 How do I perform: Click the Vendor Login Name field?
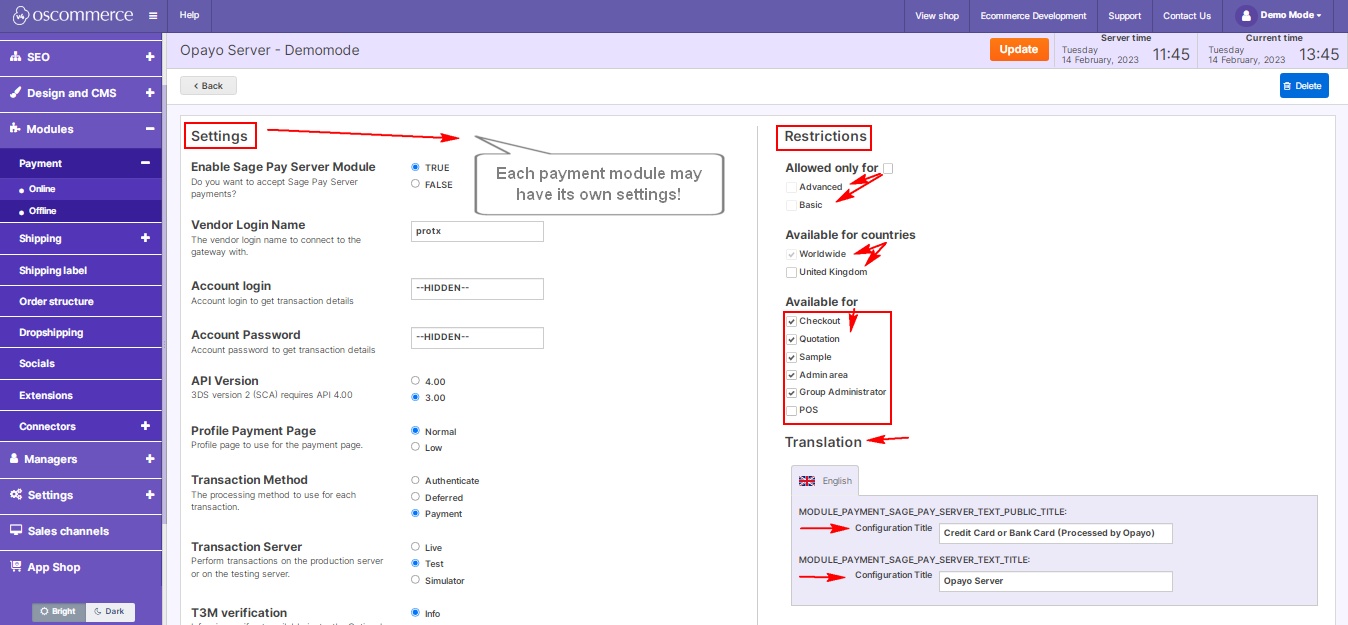[x=477, y=231]
